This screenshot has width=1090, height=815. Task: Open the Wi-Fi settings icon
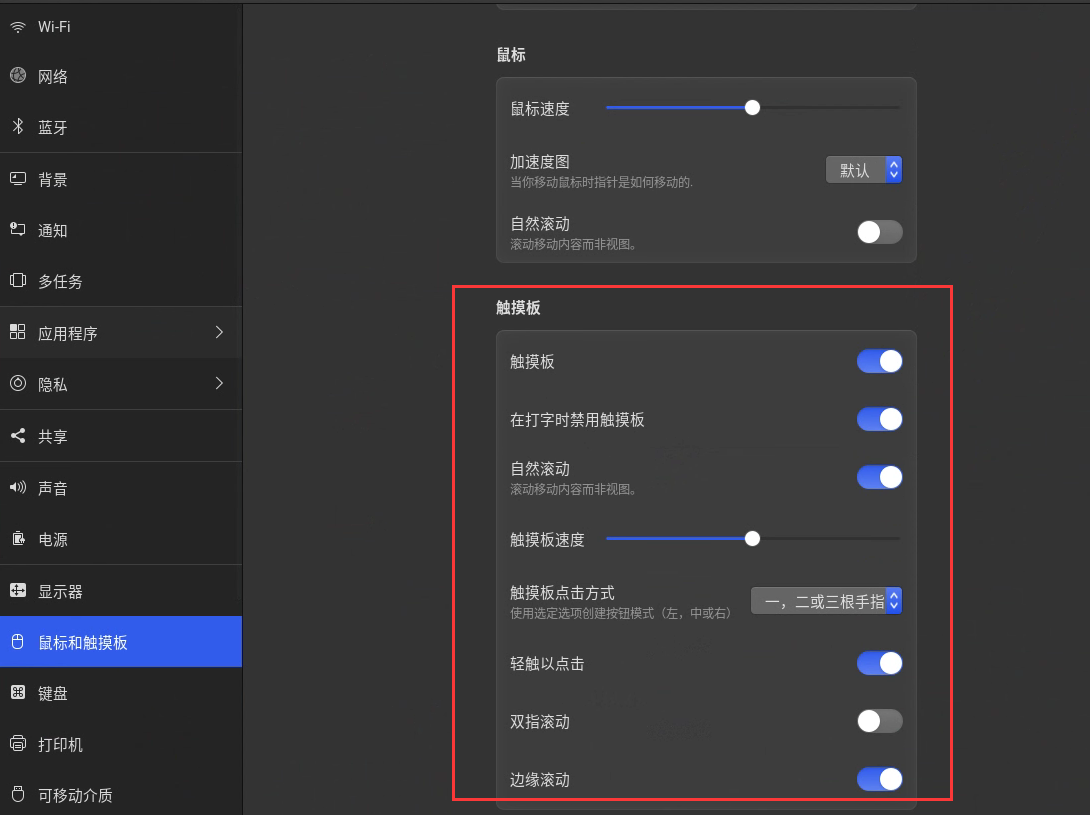(17, 26)
